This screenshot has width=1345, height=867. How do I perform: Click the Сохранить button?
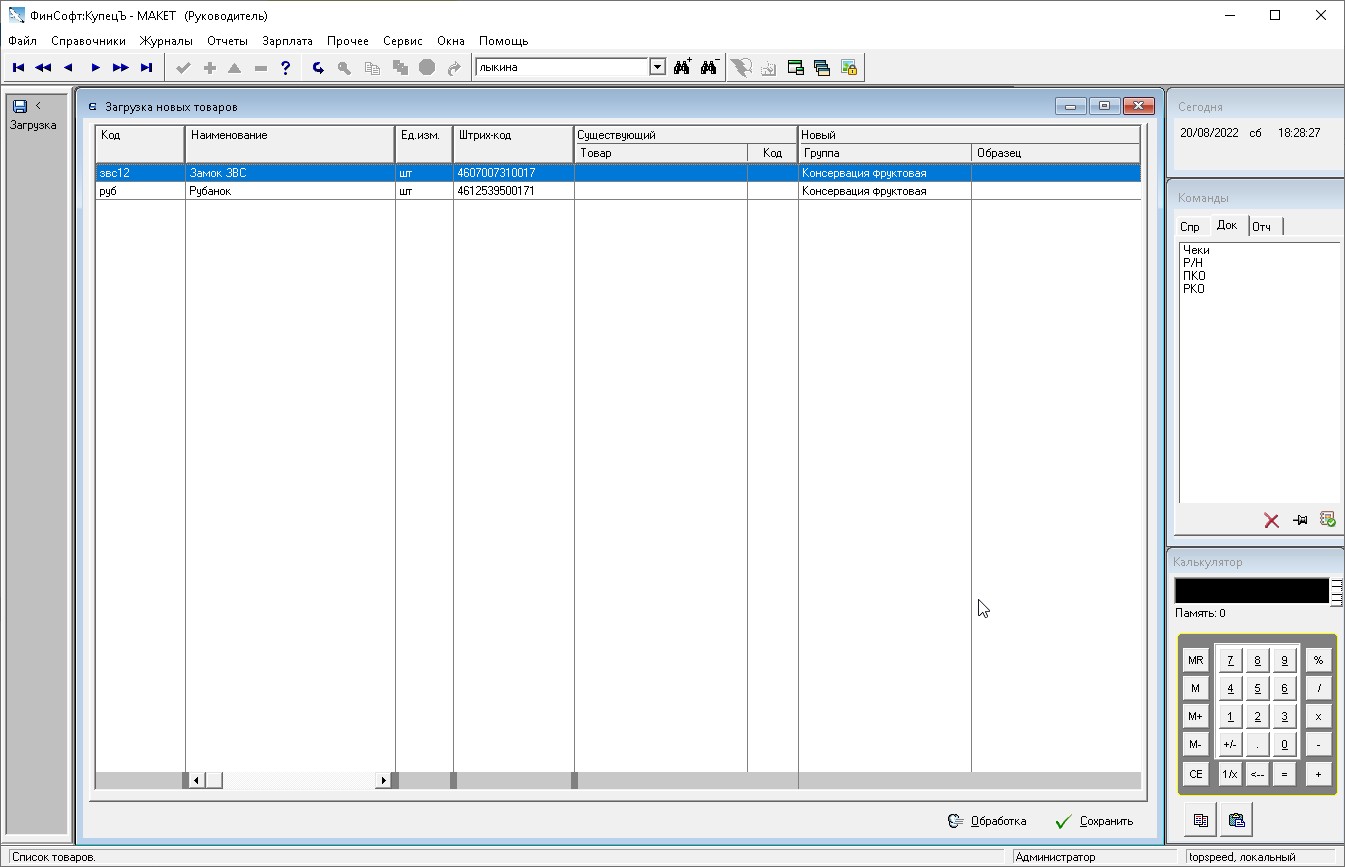1094,821
